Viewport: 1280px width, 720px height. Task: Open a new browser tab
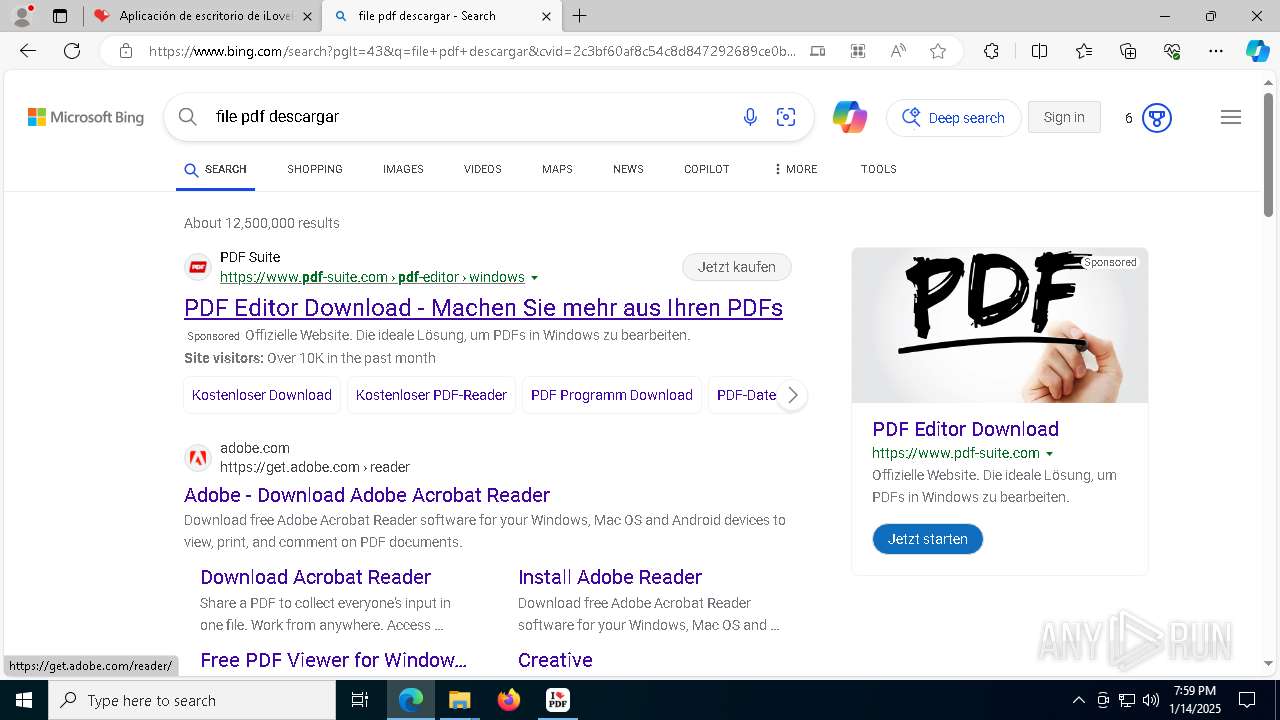click(x=580, y=16)
